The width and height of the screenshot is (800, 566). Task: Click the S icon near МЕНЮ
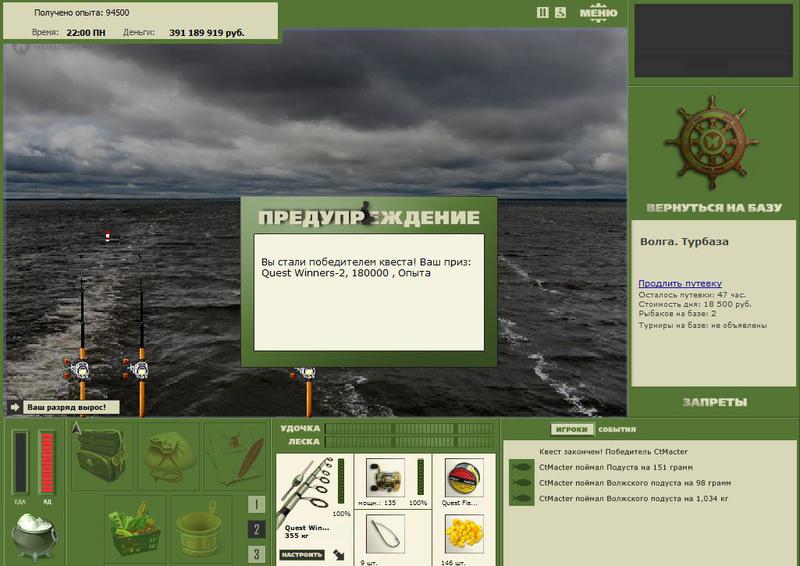pos(560,12)
